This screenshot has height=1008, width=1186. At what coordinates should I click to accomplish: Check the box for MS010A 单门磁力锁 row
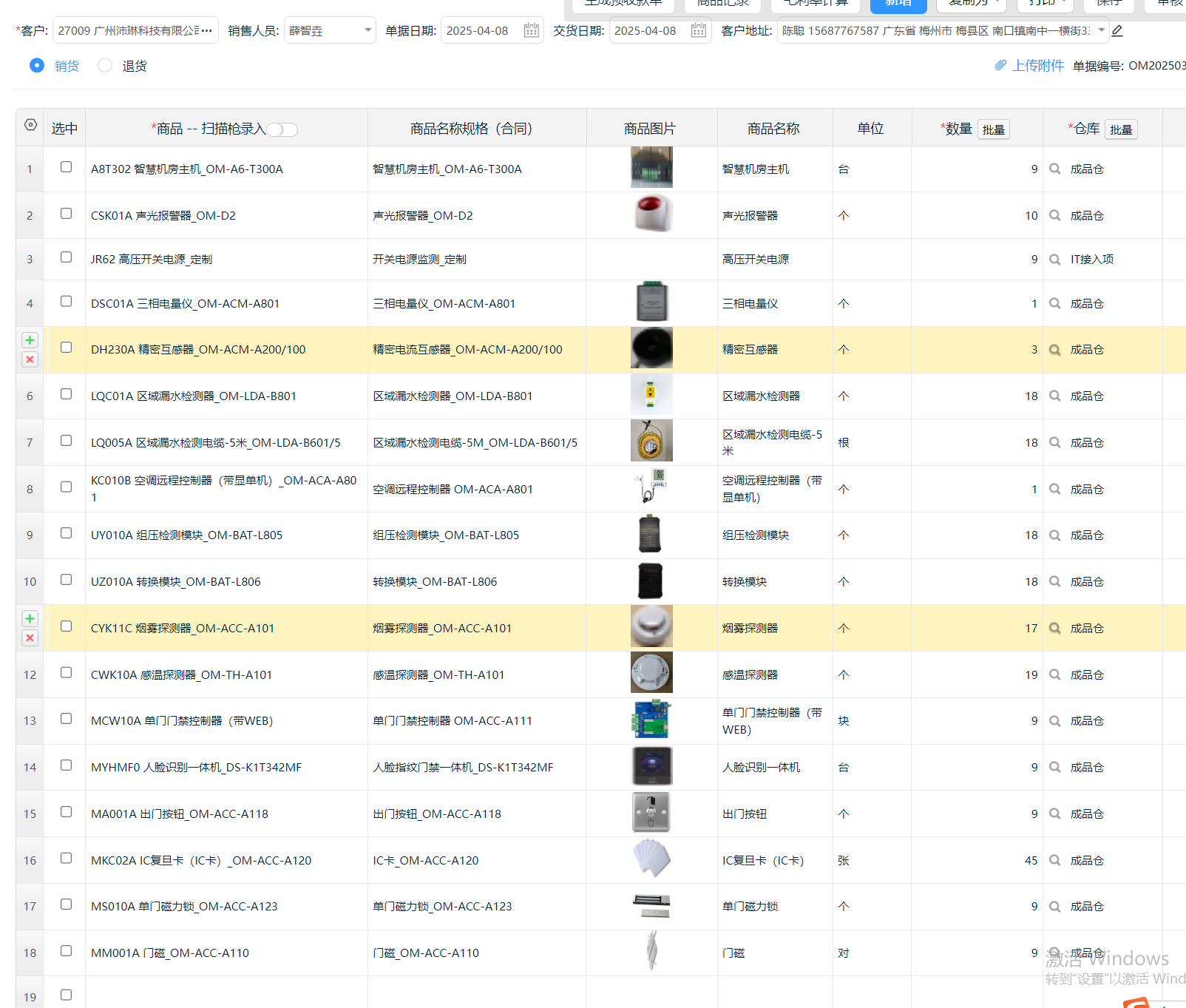click(66, 904)
